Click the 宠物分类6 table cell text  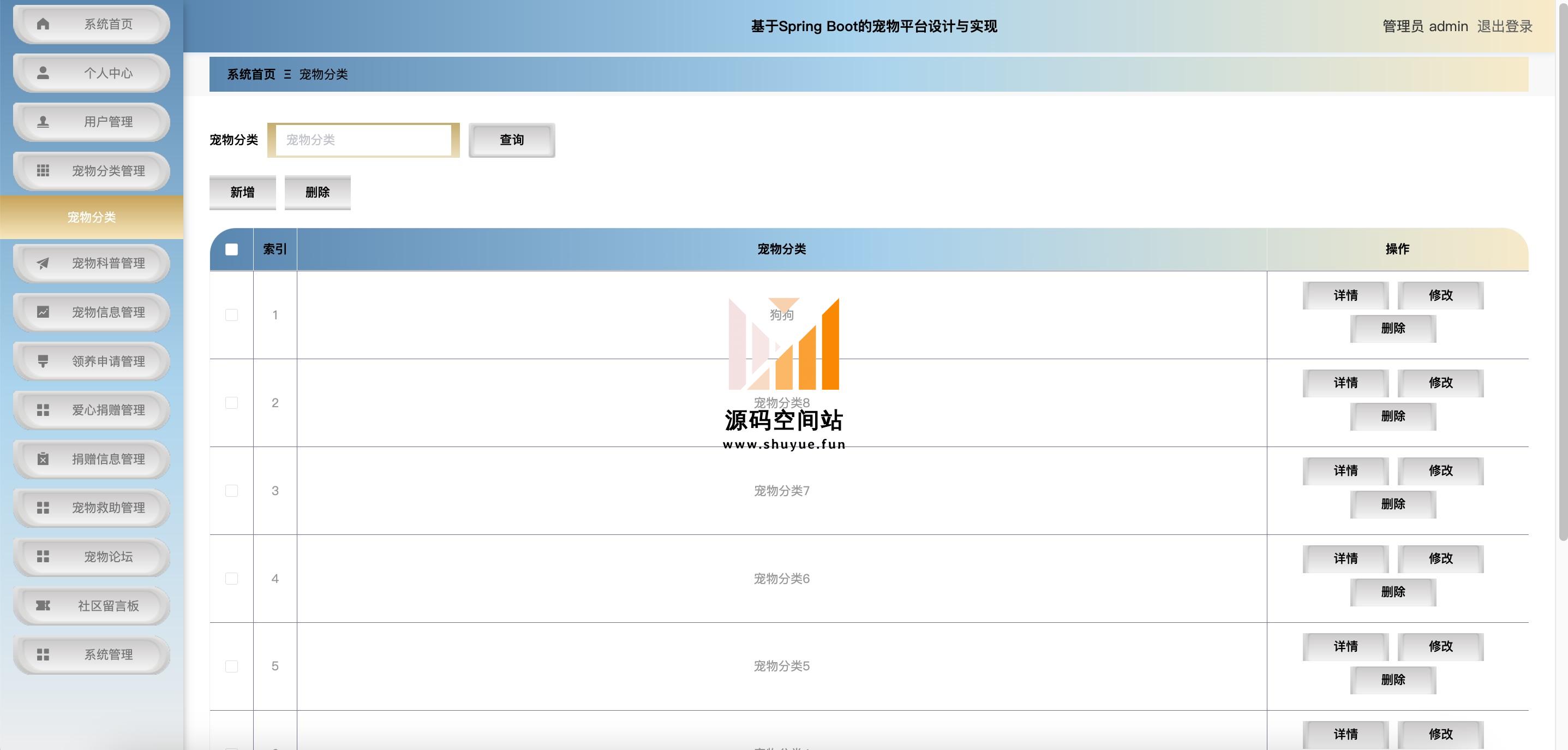pyautogui.click(x=782, y=578)
